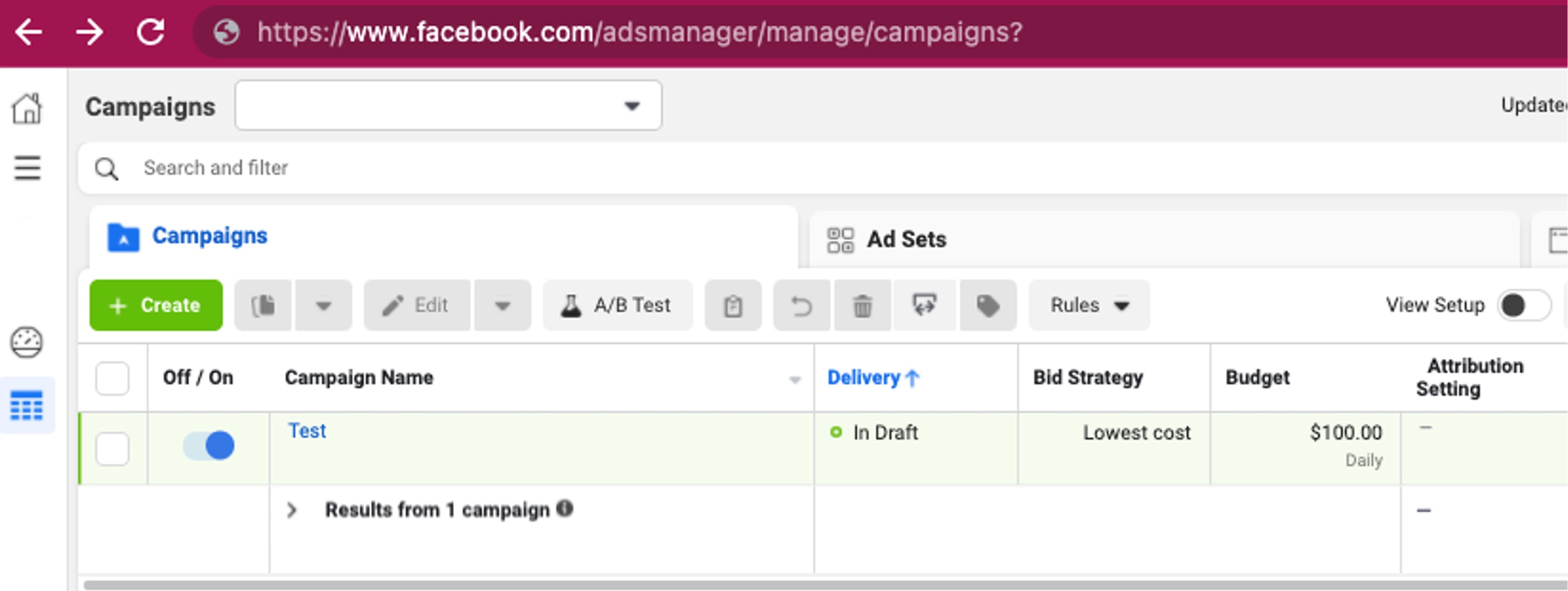This screenshot has width=1568, height=591.
Task: Click the Attribution Setting column header
Action: pos(1470,377)
